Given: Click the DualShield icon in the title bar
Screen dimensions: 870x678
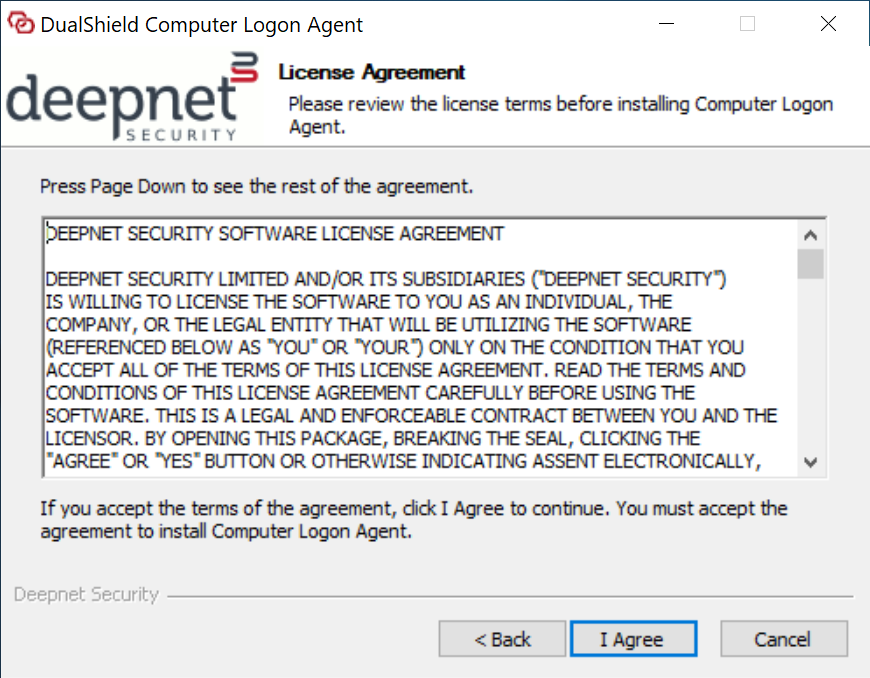Looking at the screenshot, I should click(21, 24).
